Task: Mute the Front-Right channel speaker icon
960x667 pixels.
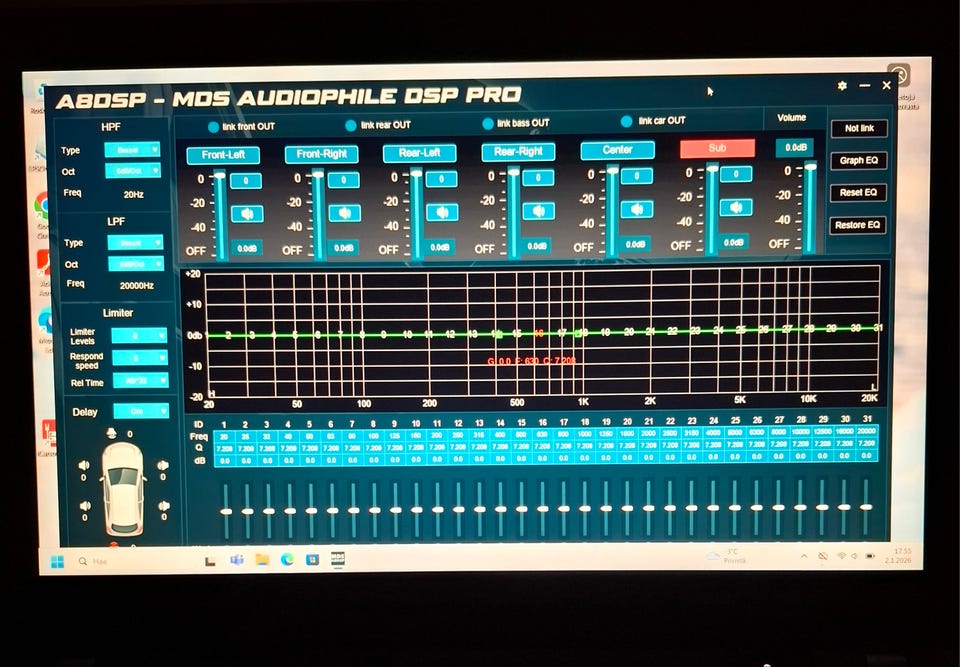Action: tap(345, 213)
